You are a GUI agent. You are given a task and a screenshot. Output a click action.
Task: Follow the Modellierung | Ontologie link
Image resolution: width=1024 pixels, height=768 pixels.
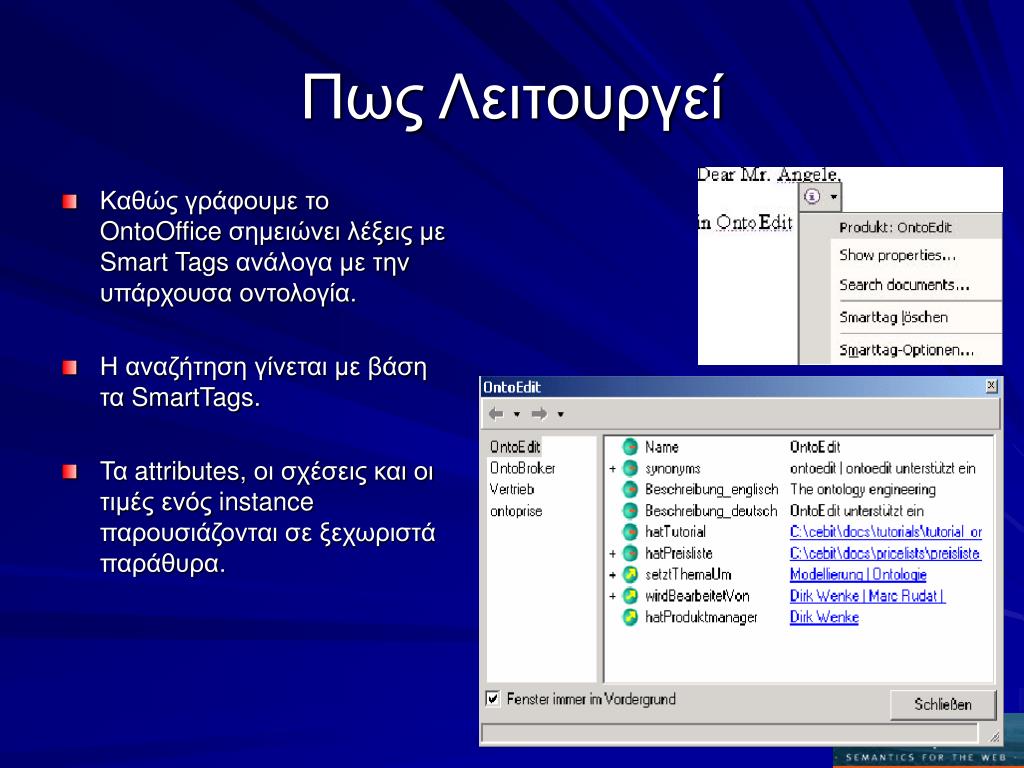858,575
